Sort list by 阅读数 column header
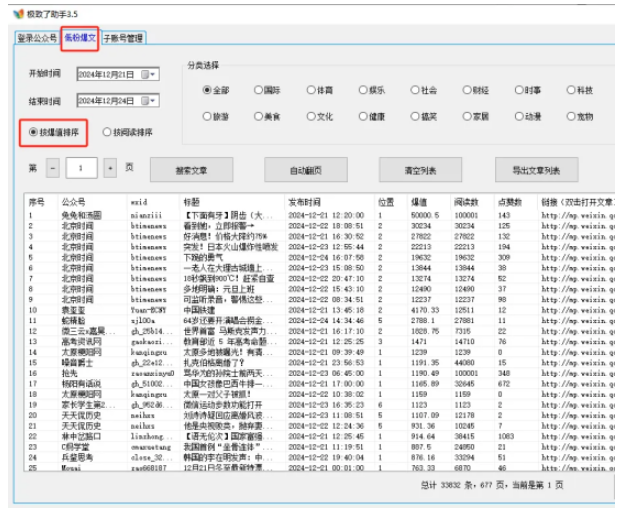The image size is (623, 510). pos(465,201)
